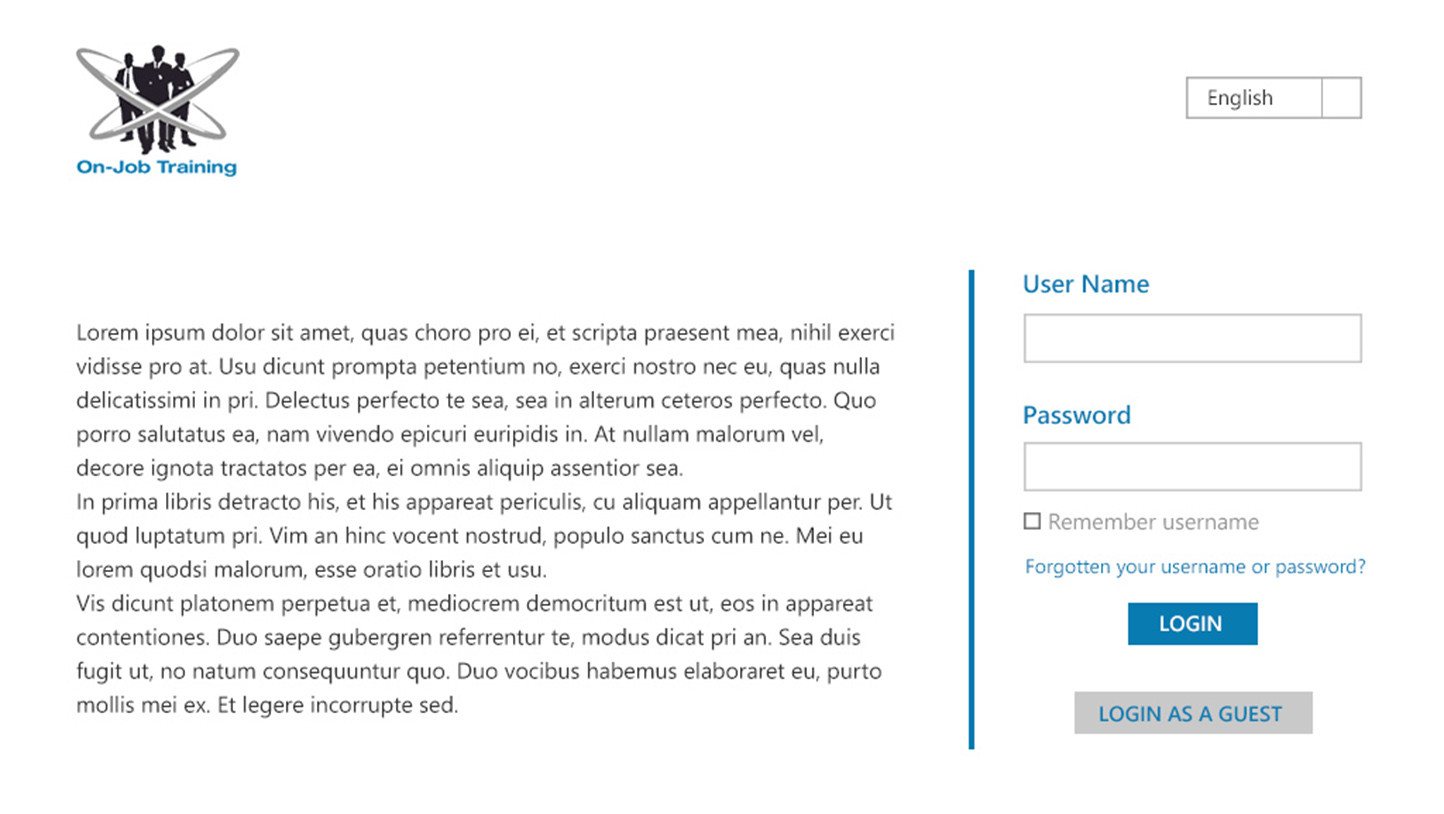1444x814 pixels.
Task: Click the "Password" field label
Action: pos(1077,415)
